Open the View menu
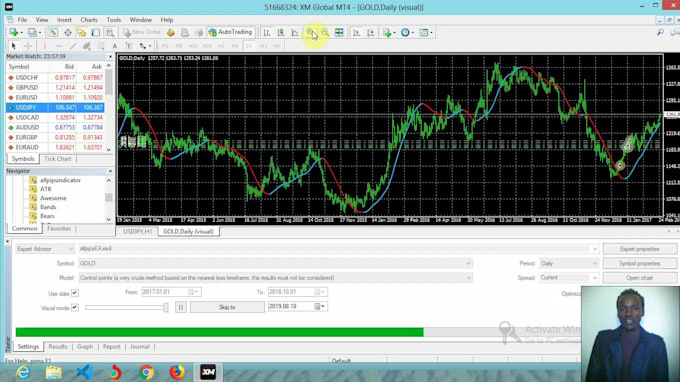Viewport: 680px width, 382px height. tap(42, 20)
